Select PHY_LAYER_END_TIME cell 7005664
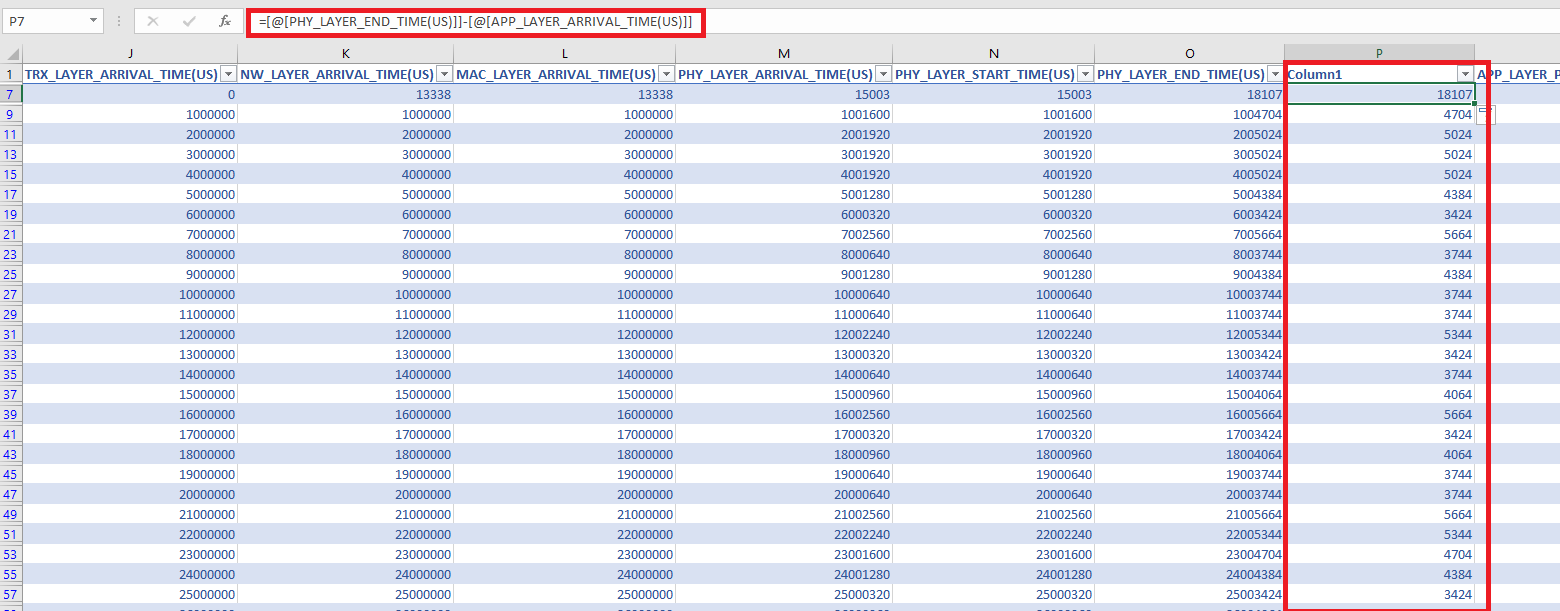Viewport: 1560px width, 611px height. (x=1190, y=234)
